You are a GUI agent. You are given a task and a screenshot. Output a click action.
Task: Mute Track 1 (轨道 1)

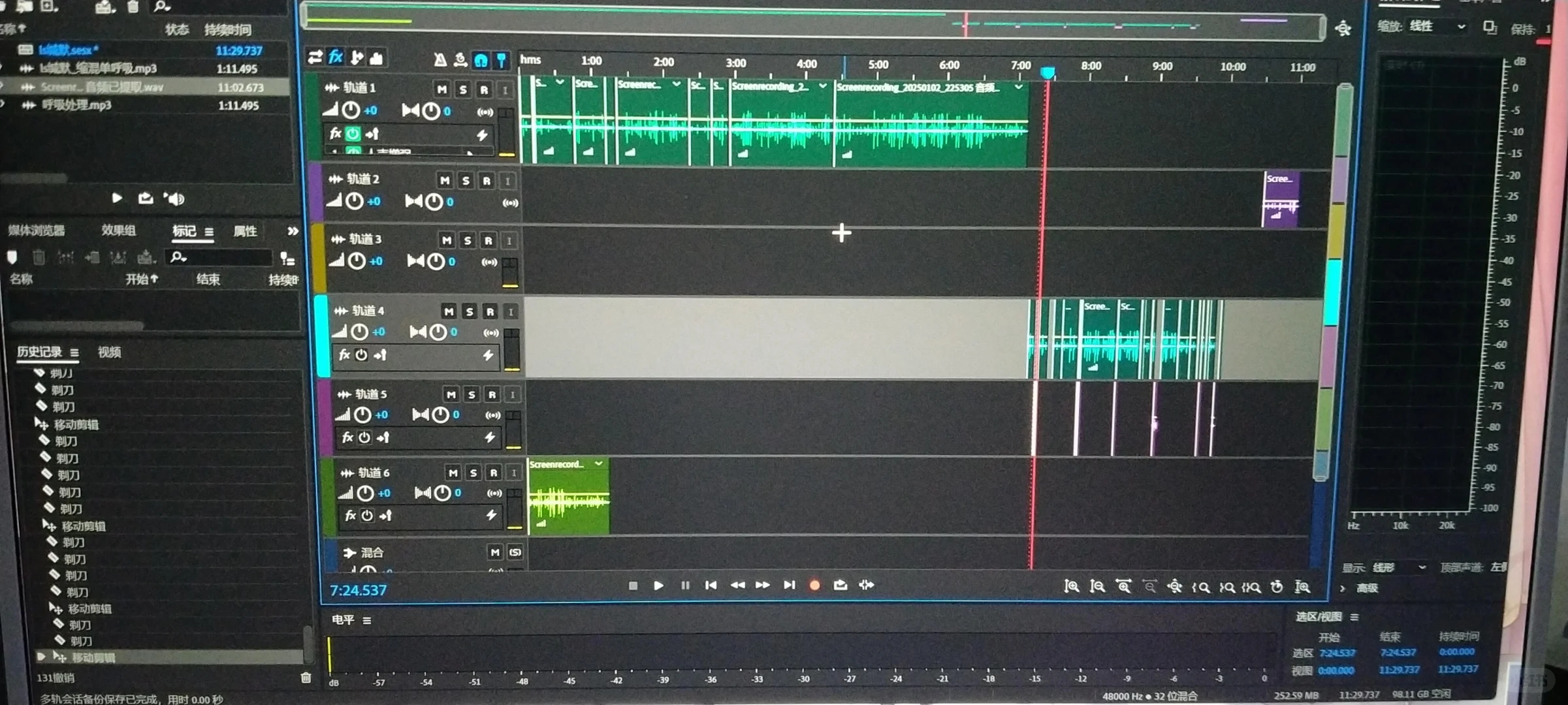click(442, 89)
